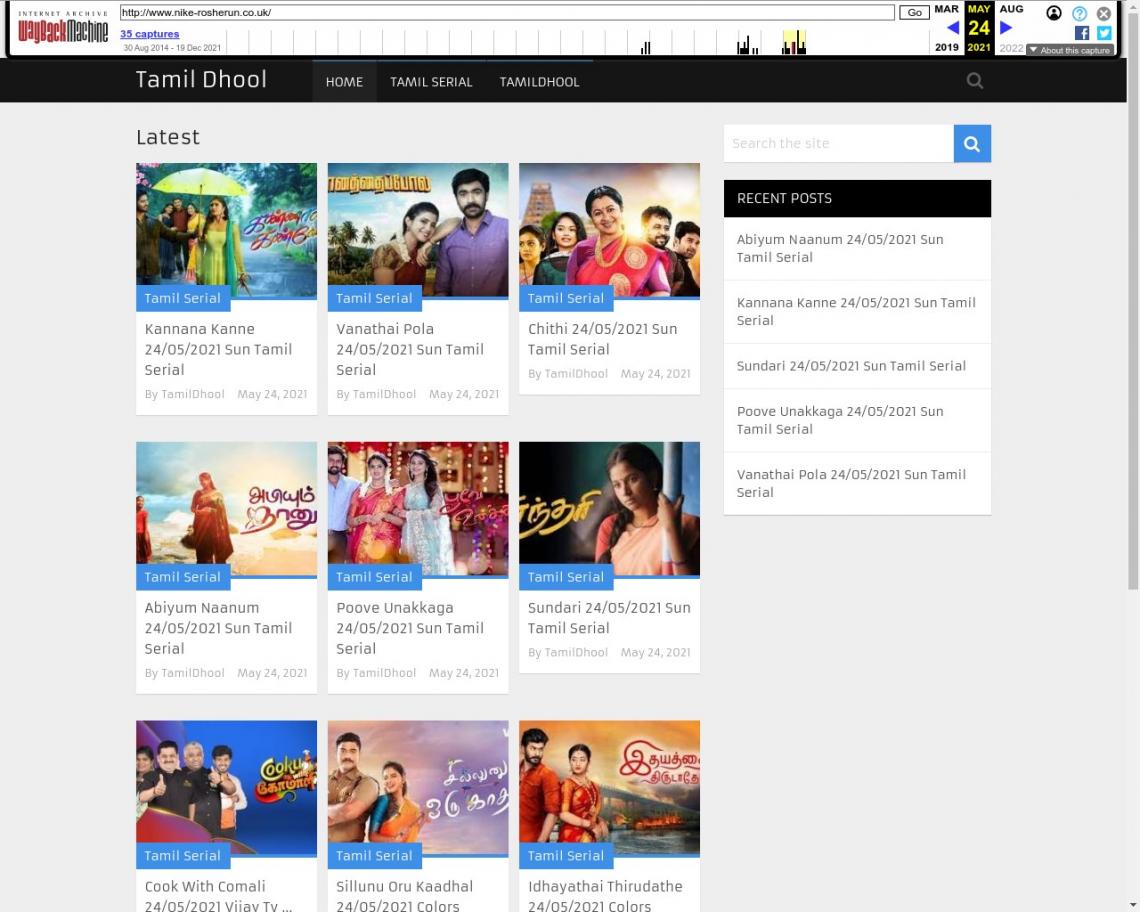Click the MAR month label
This screenshot has width=1140, height=912.
click(947, 9)
